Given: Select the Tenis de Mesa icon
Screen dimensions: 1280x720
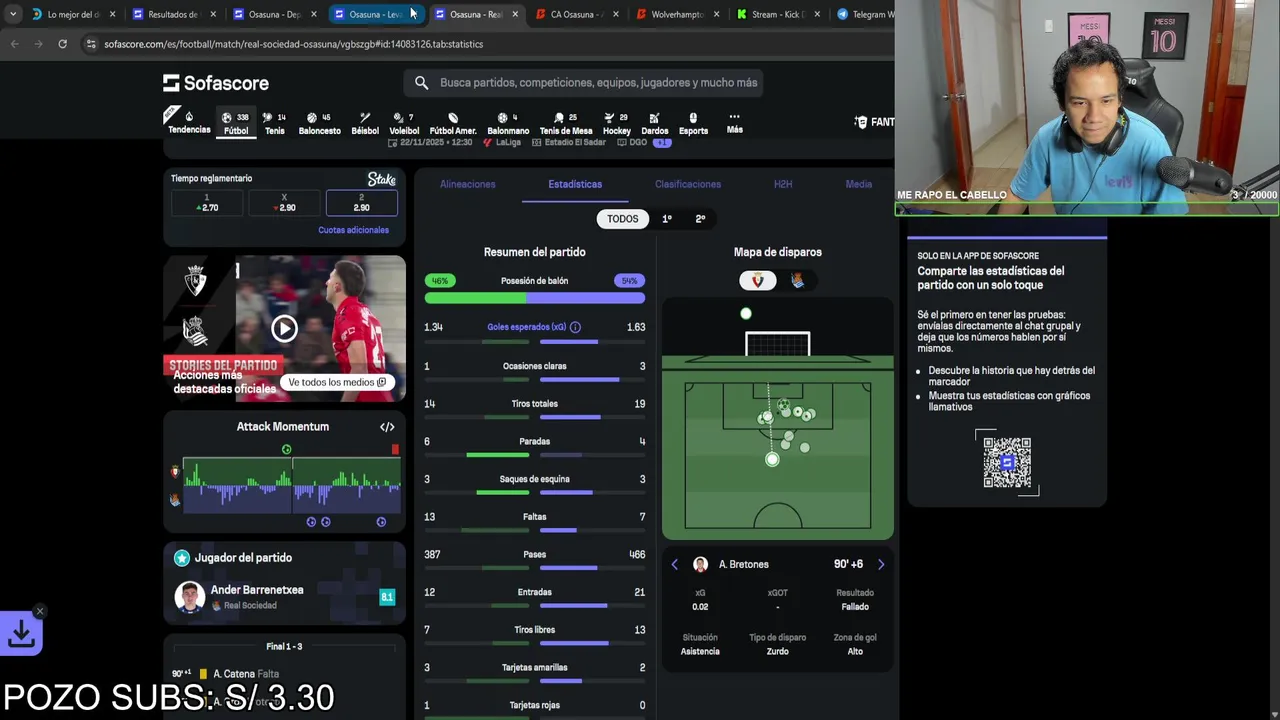Looking at the screenshot, I should click(x=566, y=123).
